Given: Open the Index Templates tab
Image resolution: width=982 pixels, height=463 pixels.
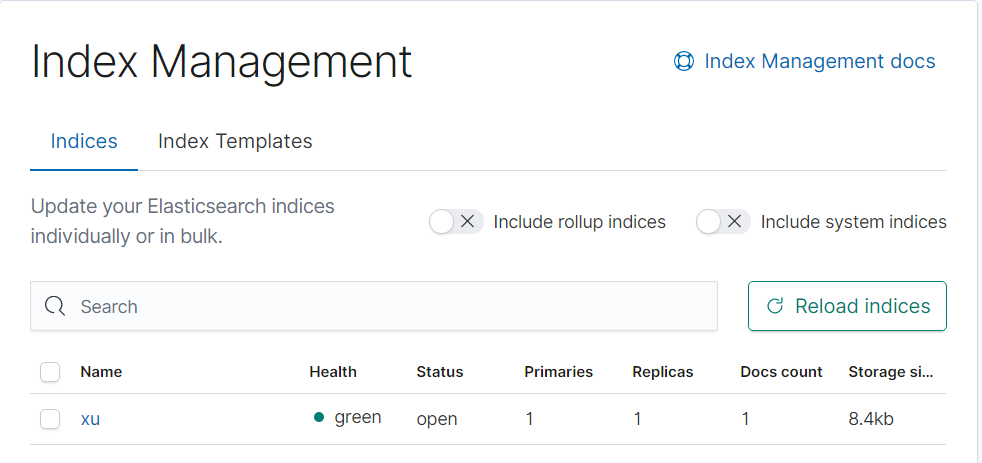Looking at the screenshot, I should [235, 142].
